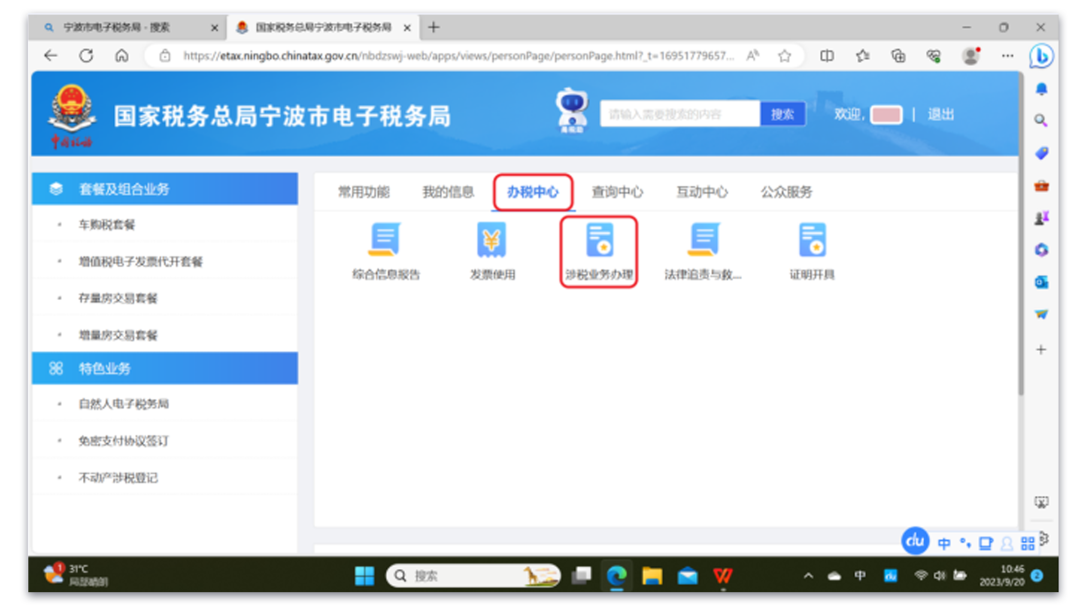
Task: Click the browser refresh icon
Action: tap(86, 56)
